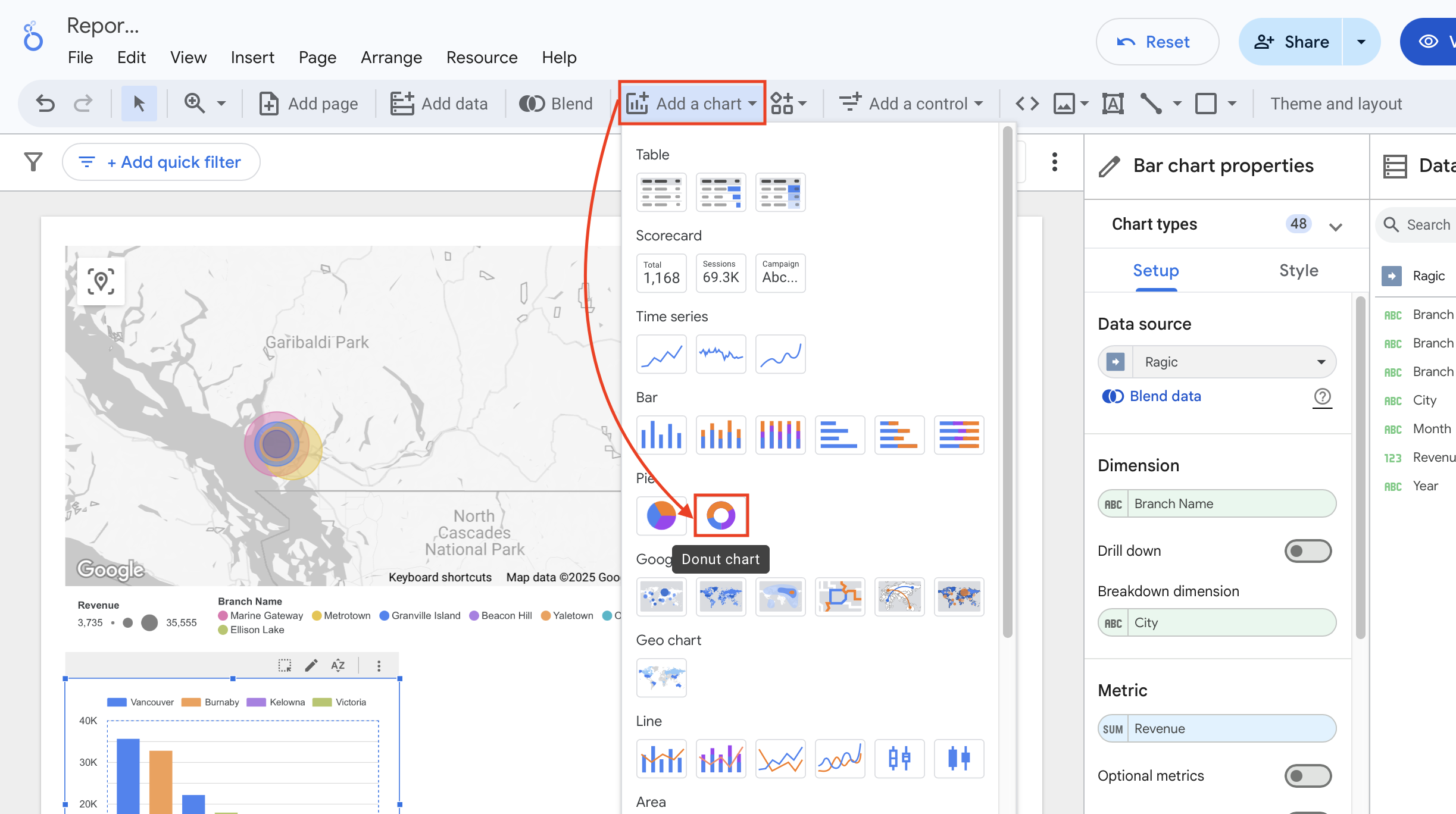1456x814 pixels.
Task: Choose the Pie chart icon
Action: click(x=661, y=515)
